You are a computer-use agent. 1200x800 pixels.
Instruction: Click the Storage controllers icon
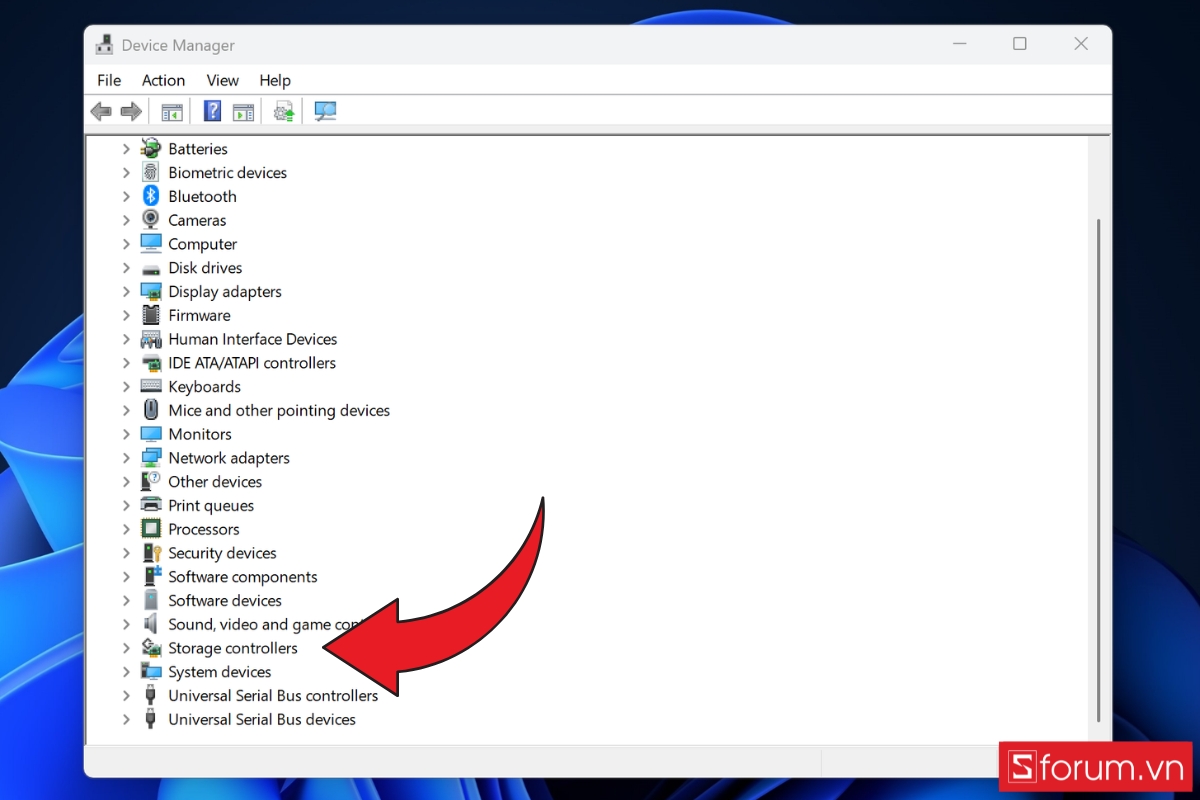point(151,648)
